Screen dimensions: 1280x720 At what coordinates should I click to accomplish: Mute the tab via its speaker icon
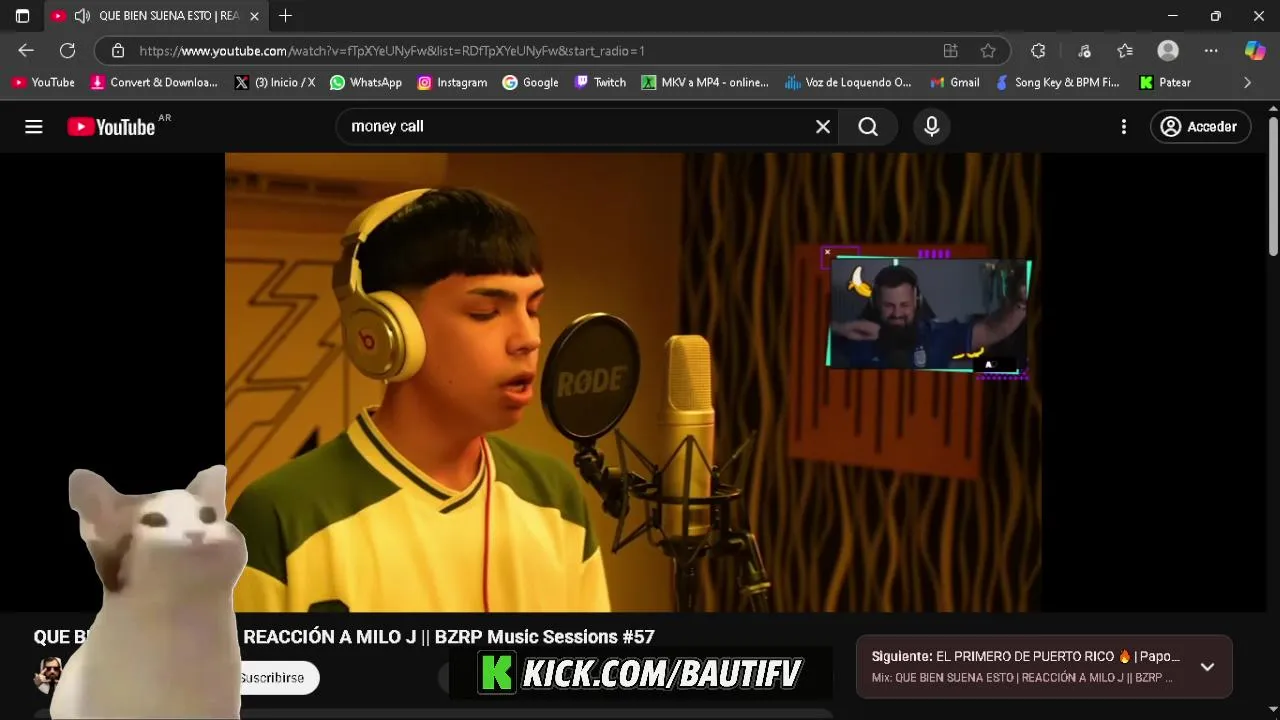coord(82,16)
